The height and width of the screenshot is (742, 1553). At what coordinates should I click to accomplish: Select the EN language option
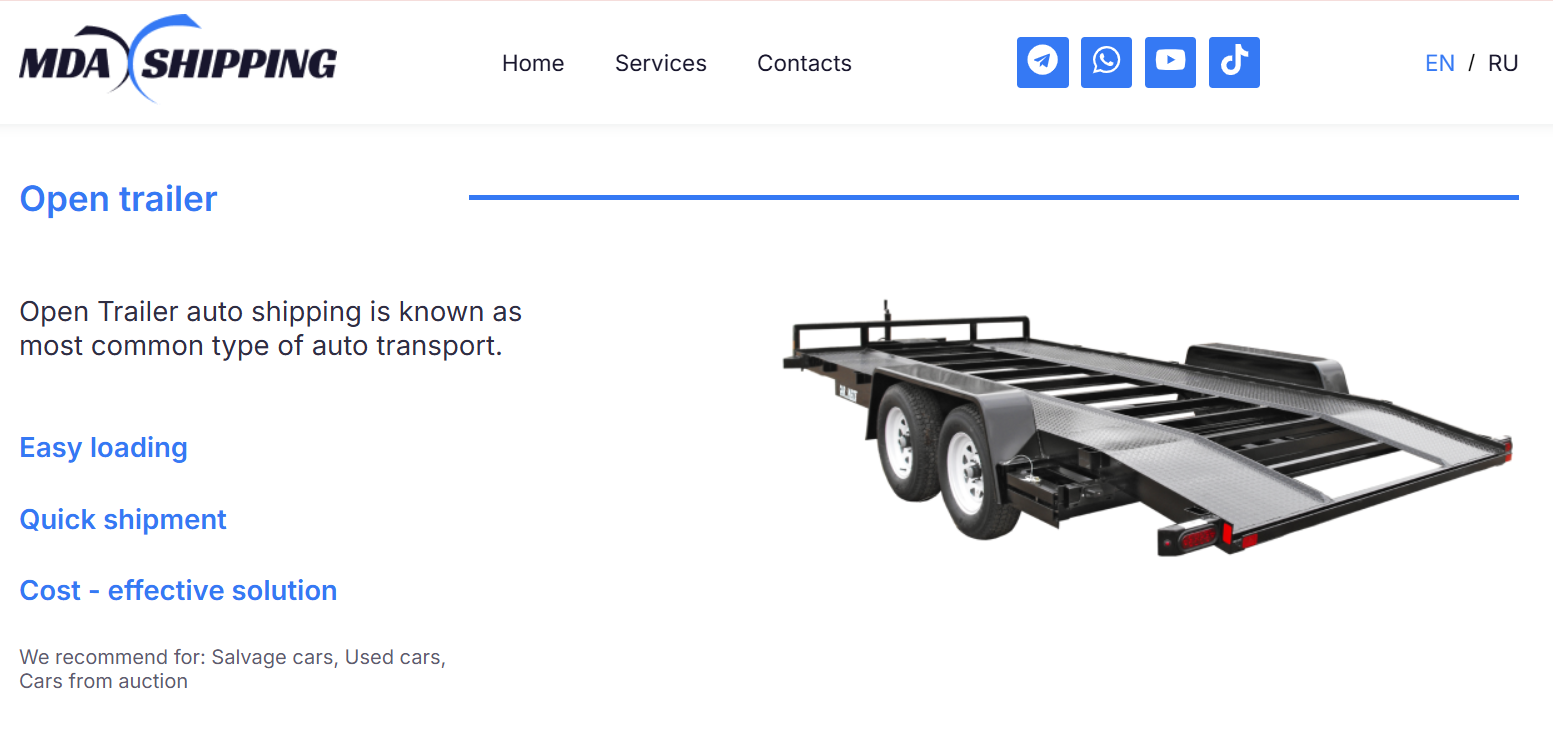[1440, 63]
